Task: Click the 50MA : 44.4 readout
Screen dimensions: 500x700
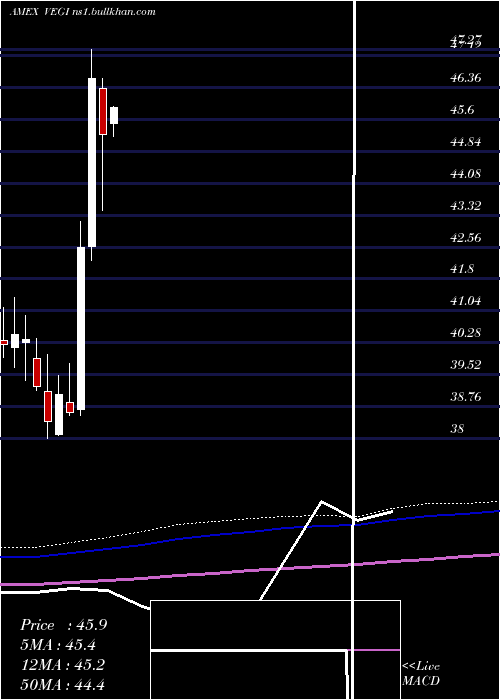Action: [63, 685]
